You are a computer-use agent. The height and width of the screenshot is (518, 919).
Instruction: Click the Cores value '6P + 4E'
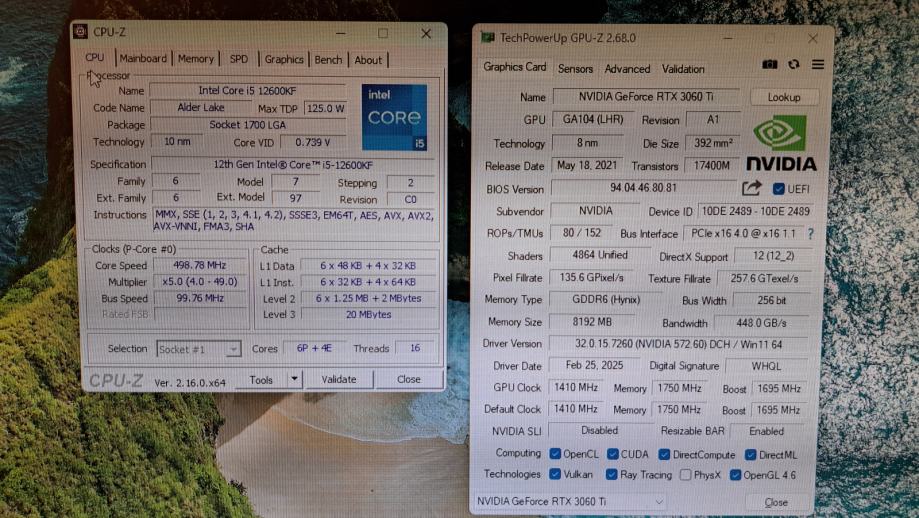314,348
